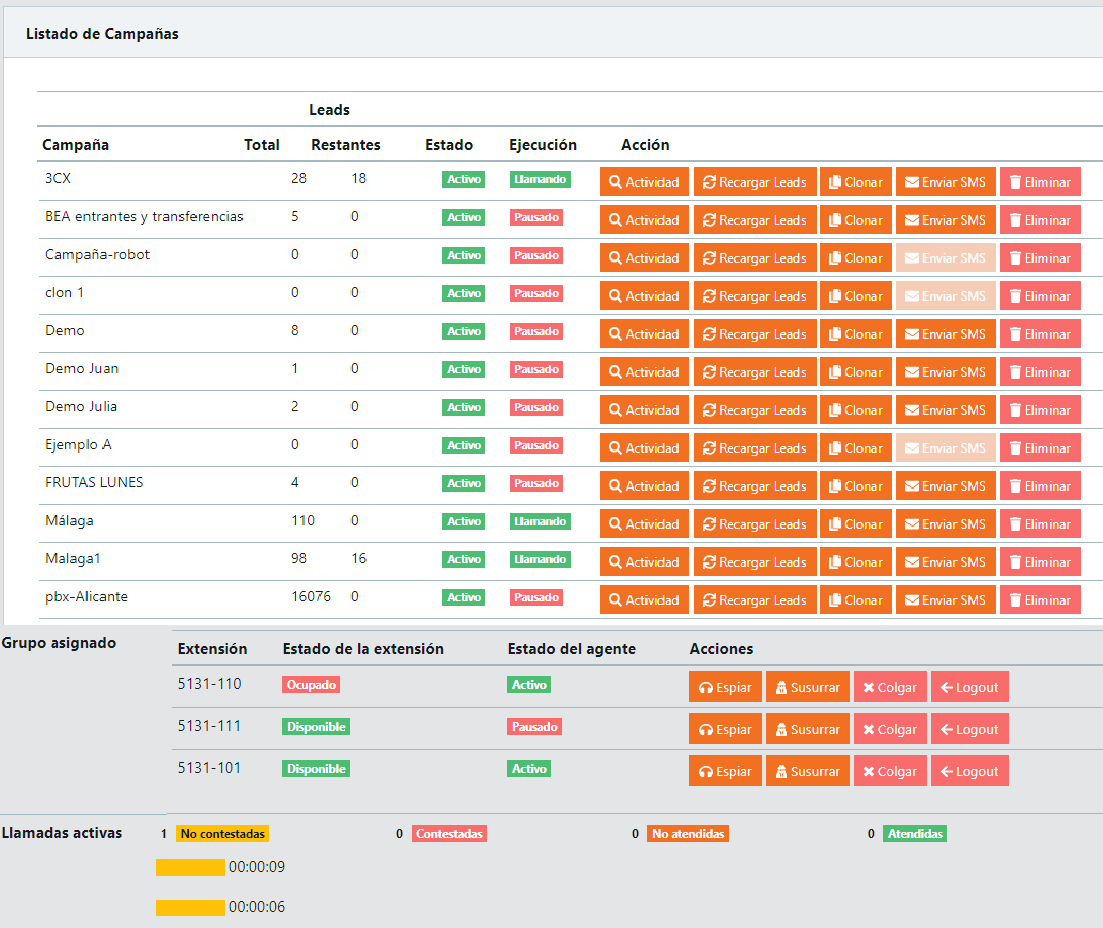The height and width of the screenshot is (928, 1103).
Task: Sort the table by Campaña column header
Action: coord(76,145)
